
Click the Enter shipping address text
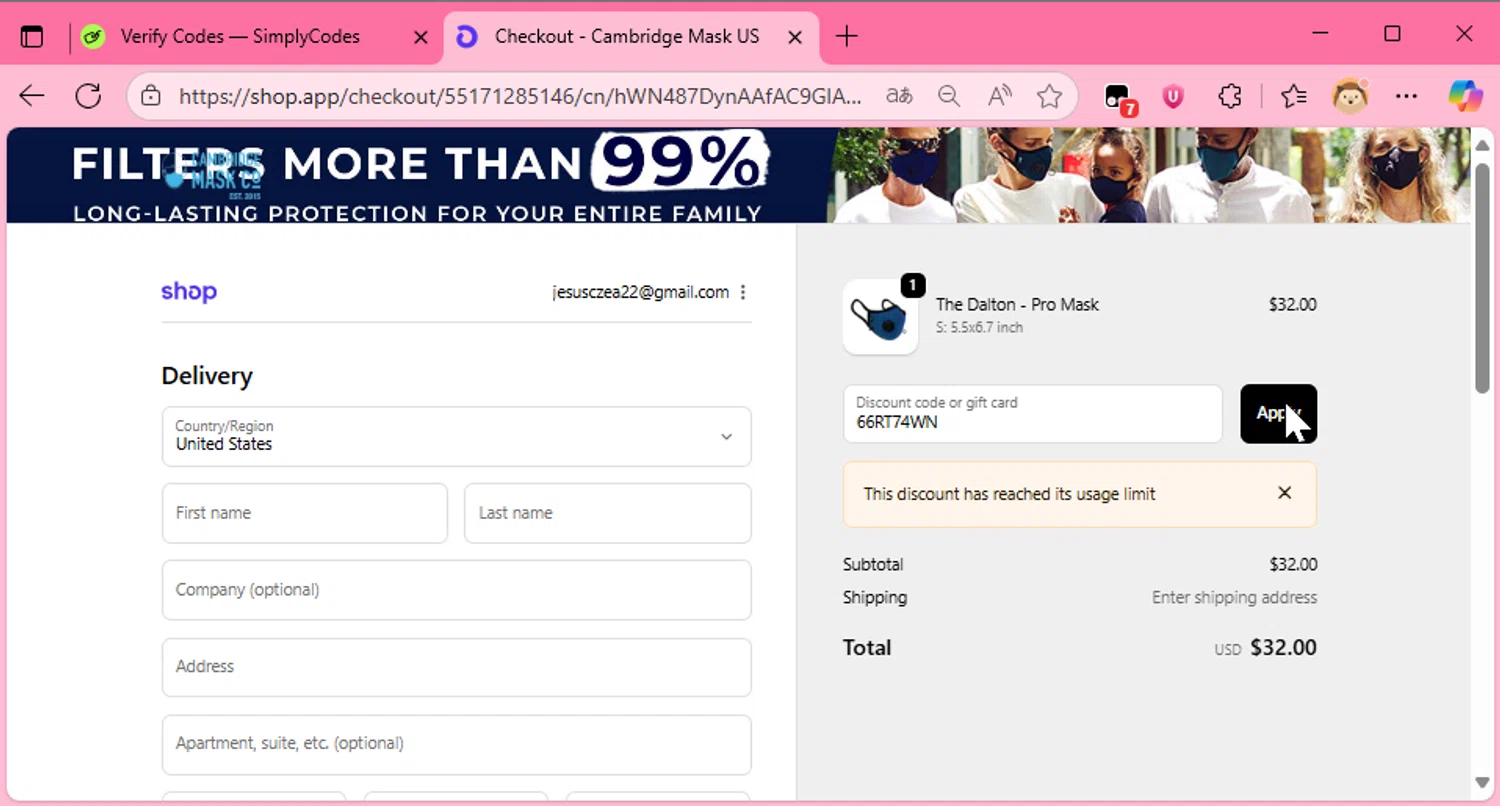pos(1234,598)
